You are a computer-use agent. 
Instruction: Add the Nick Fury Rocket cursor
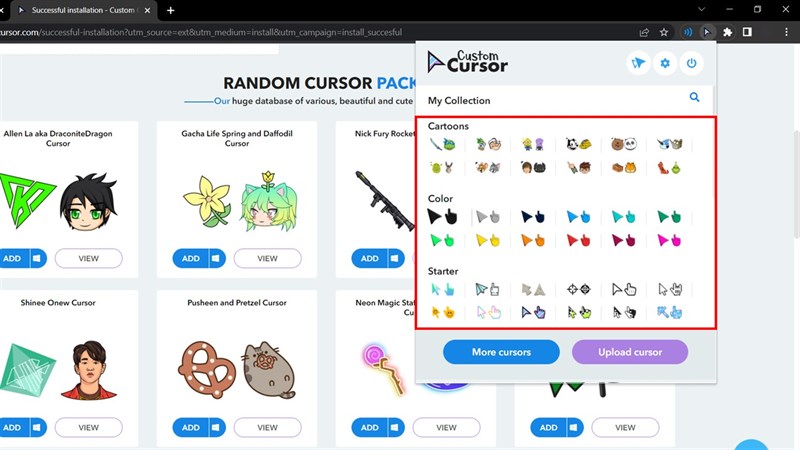point(369,258)
